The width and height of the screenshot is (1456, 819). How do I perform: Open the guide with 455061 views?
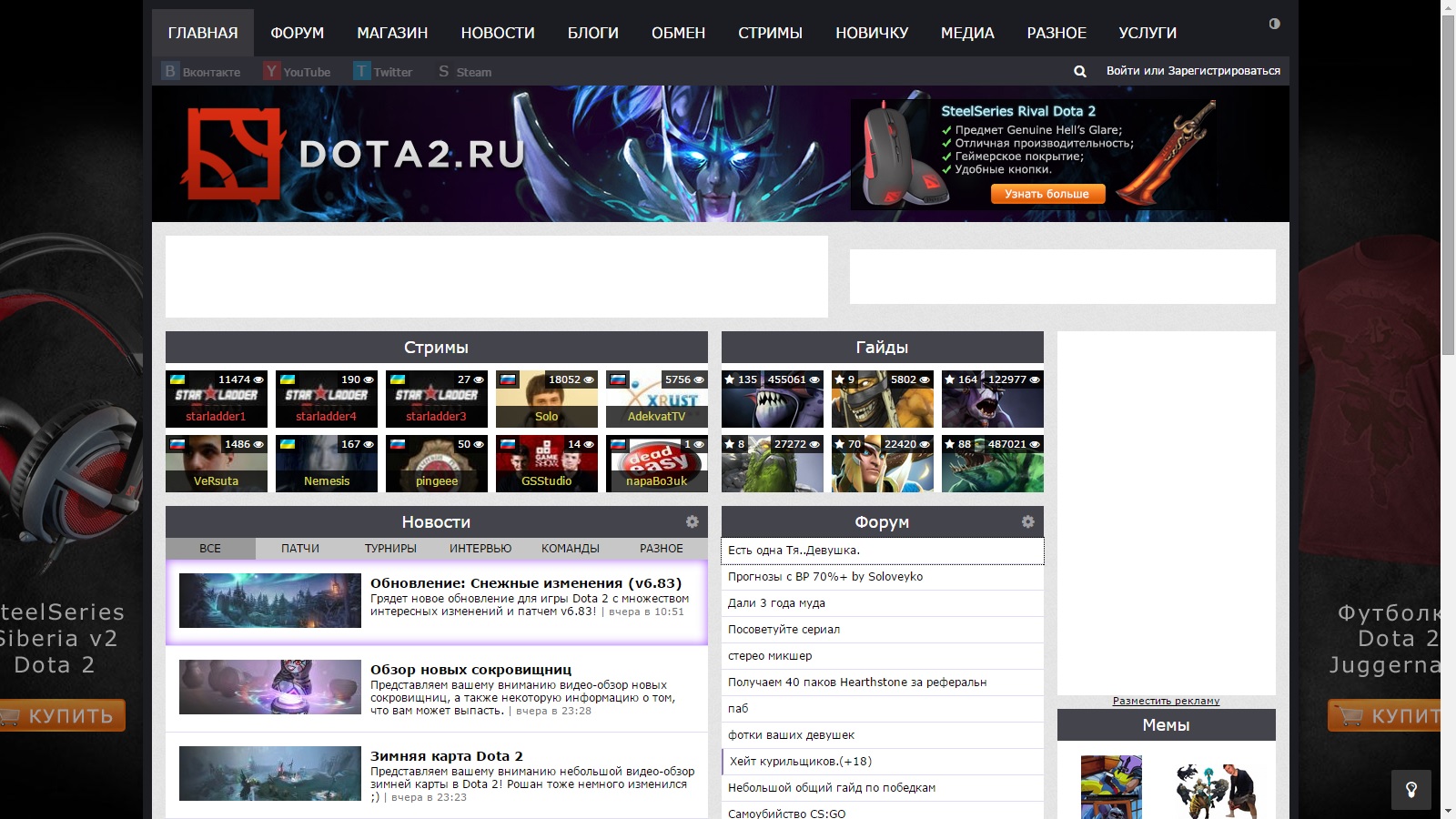(x=773, y=399)
